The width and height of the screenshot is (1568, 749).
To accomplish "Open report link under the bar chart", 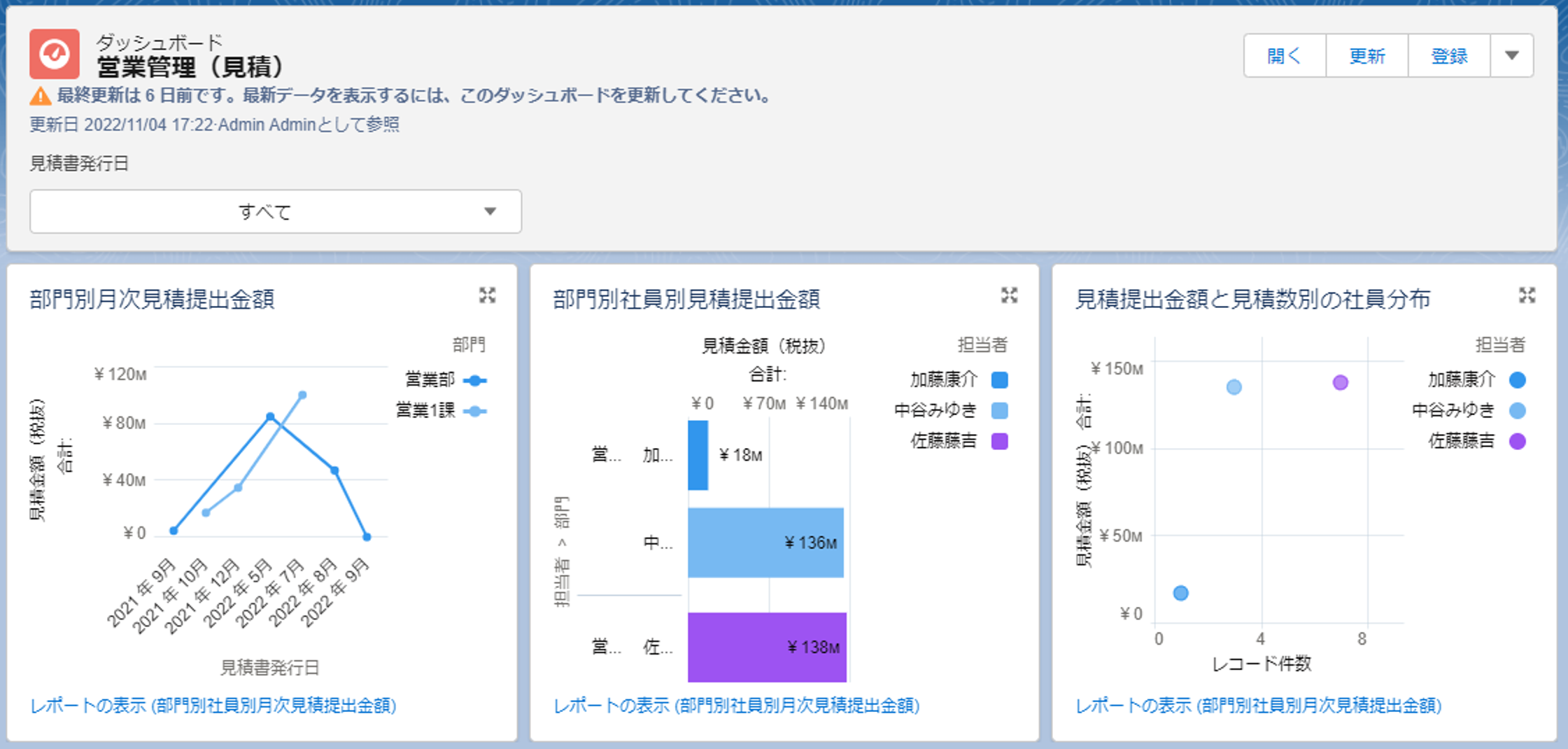I will [x=736, y=706].
